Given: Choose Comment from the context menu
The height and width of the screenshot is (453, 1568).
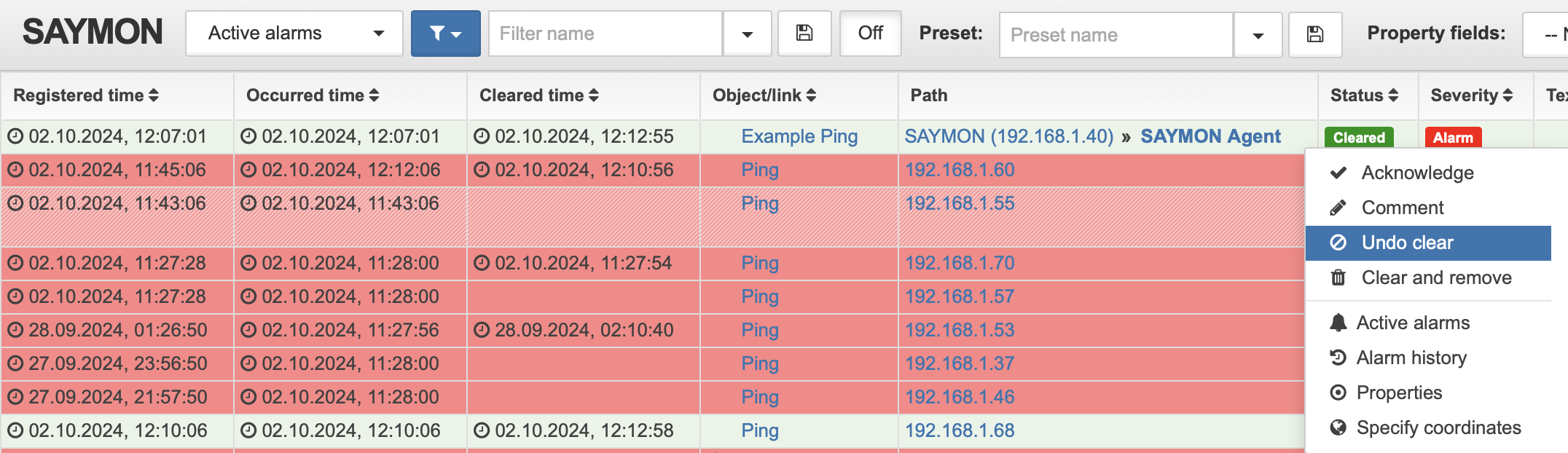Looking at the screenshot, I should pyautogui.click(x=1428, y=208).
